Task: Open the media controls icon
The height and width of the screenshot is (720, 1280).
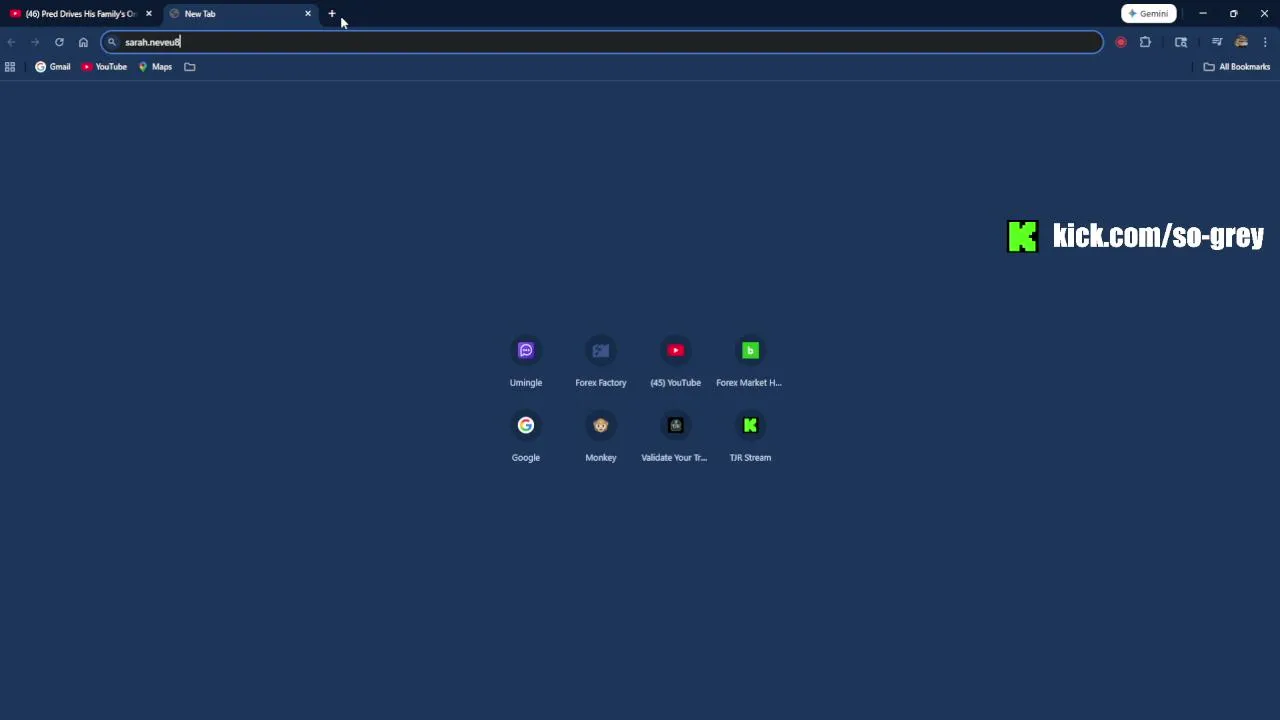Action: tap(1217, 42)
